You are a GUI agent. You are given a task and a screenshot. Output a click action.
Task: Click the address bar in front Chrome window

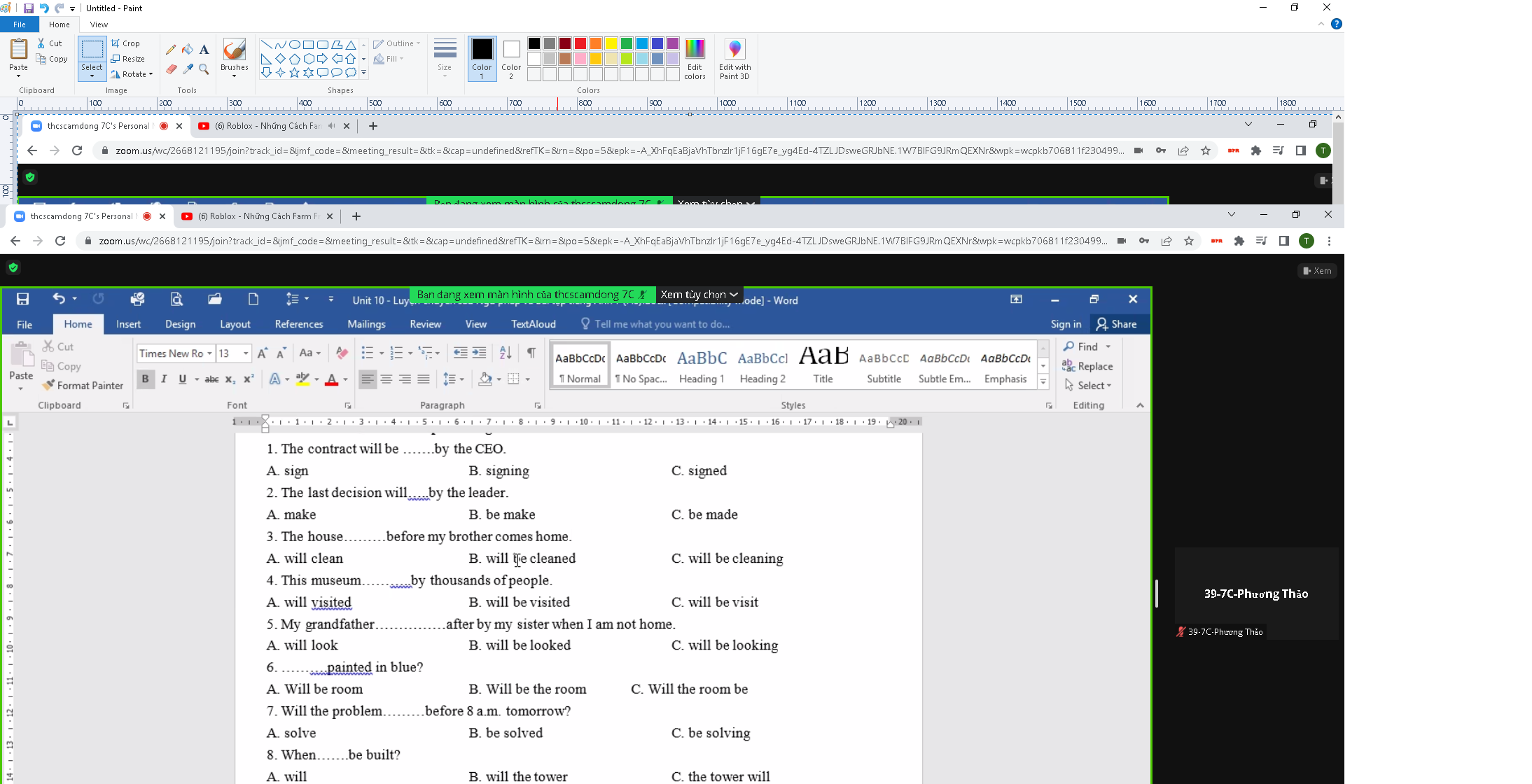602,241
